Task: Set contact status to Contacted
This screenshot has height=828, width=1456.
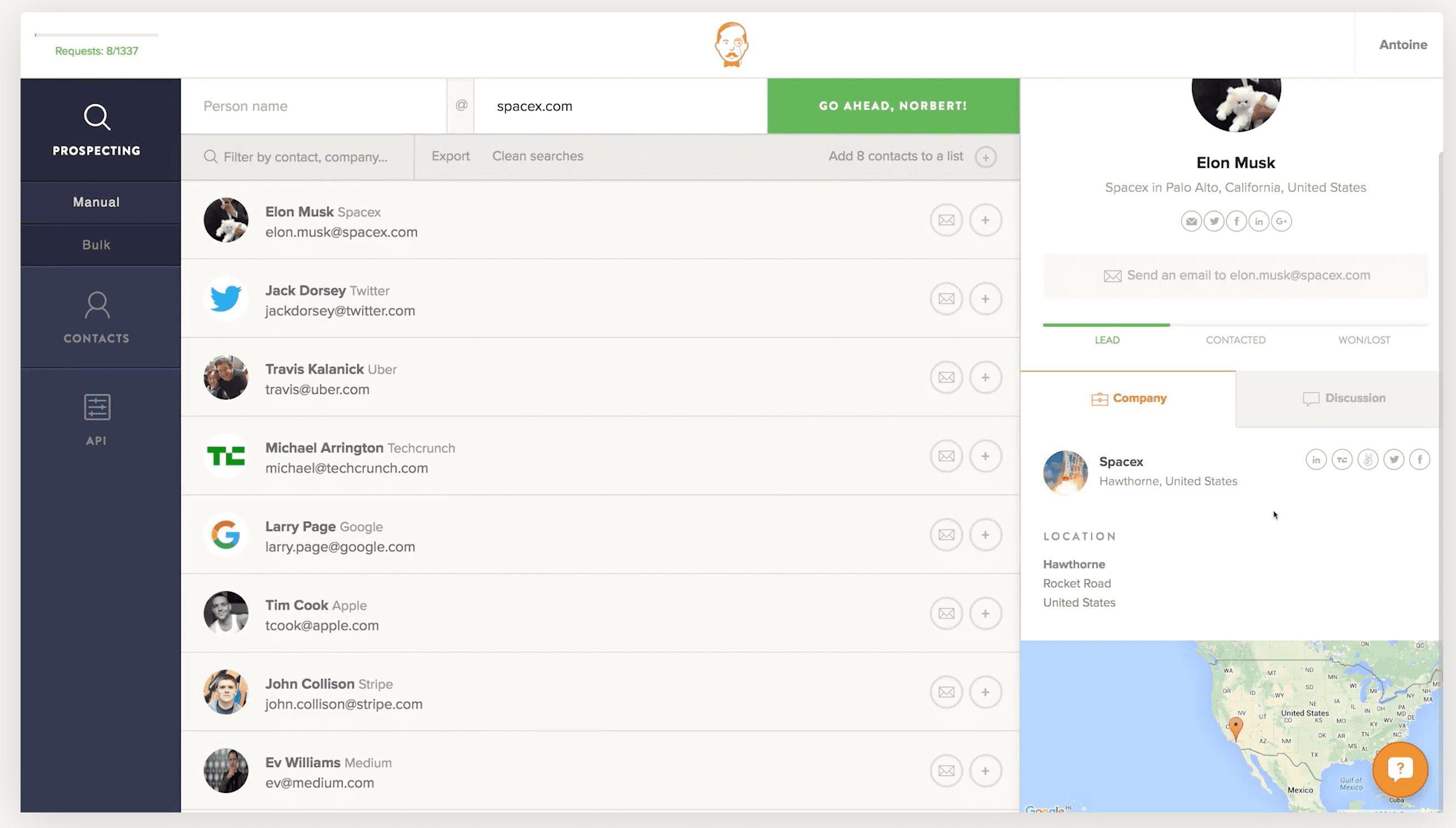Action: pos(1235,340)
